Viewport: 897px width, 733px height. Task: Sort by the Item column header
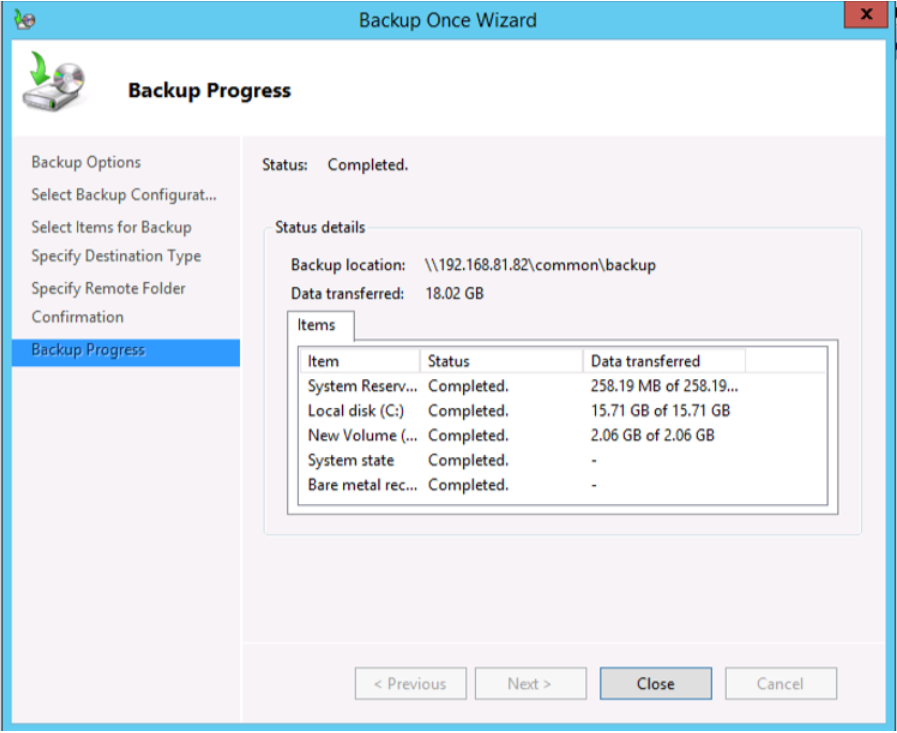coord(358,361)
